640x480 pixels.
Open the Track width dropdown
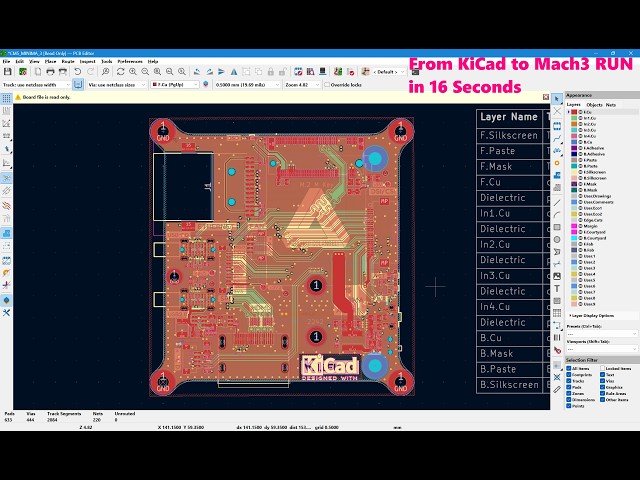click(36, 85)
